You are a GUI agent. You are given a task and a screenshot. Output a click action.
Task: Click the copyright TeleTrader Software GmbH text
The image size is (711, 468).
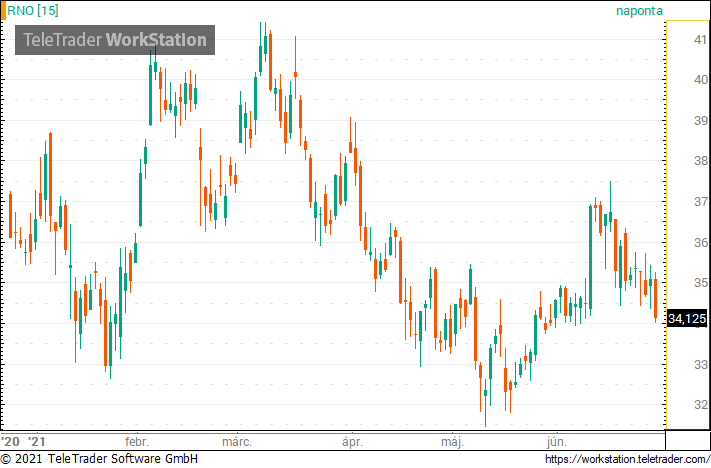coord(99,458)
